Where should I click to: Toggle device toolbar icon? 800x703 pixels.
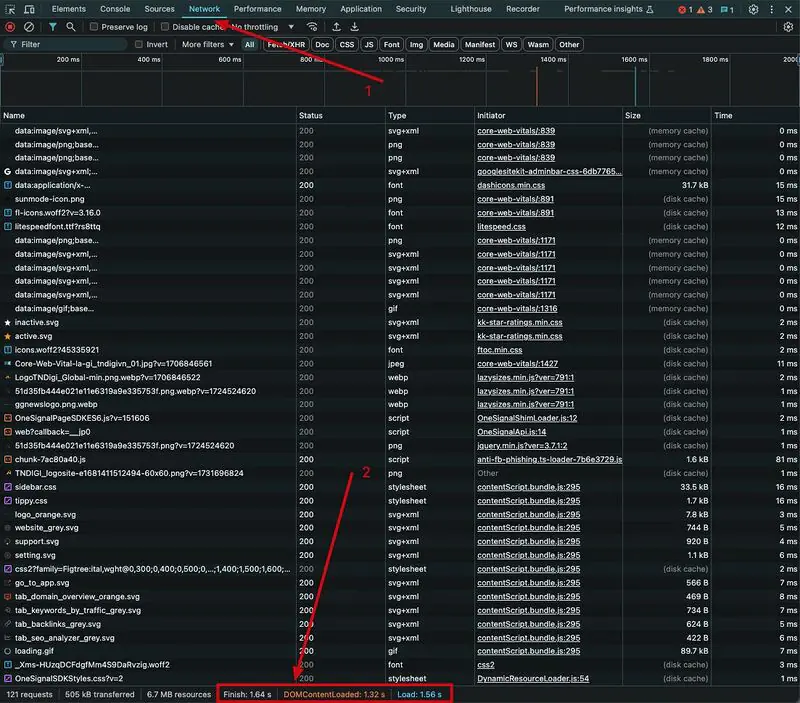(x=29, y=9)
